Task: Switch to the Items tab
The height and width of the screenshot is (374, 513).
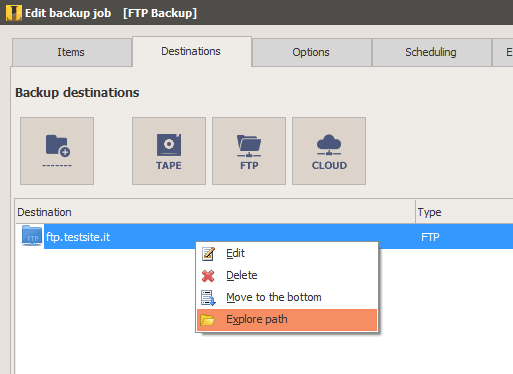Action: point(72,52)
